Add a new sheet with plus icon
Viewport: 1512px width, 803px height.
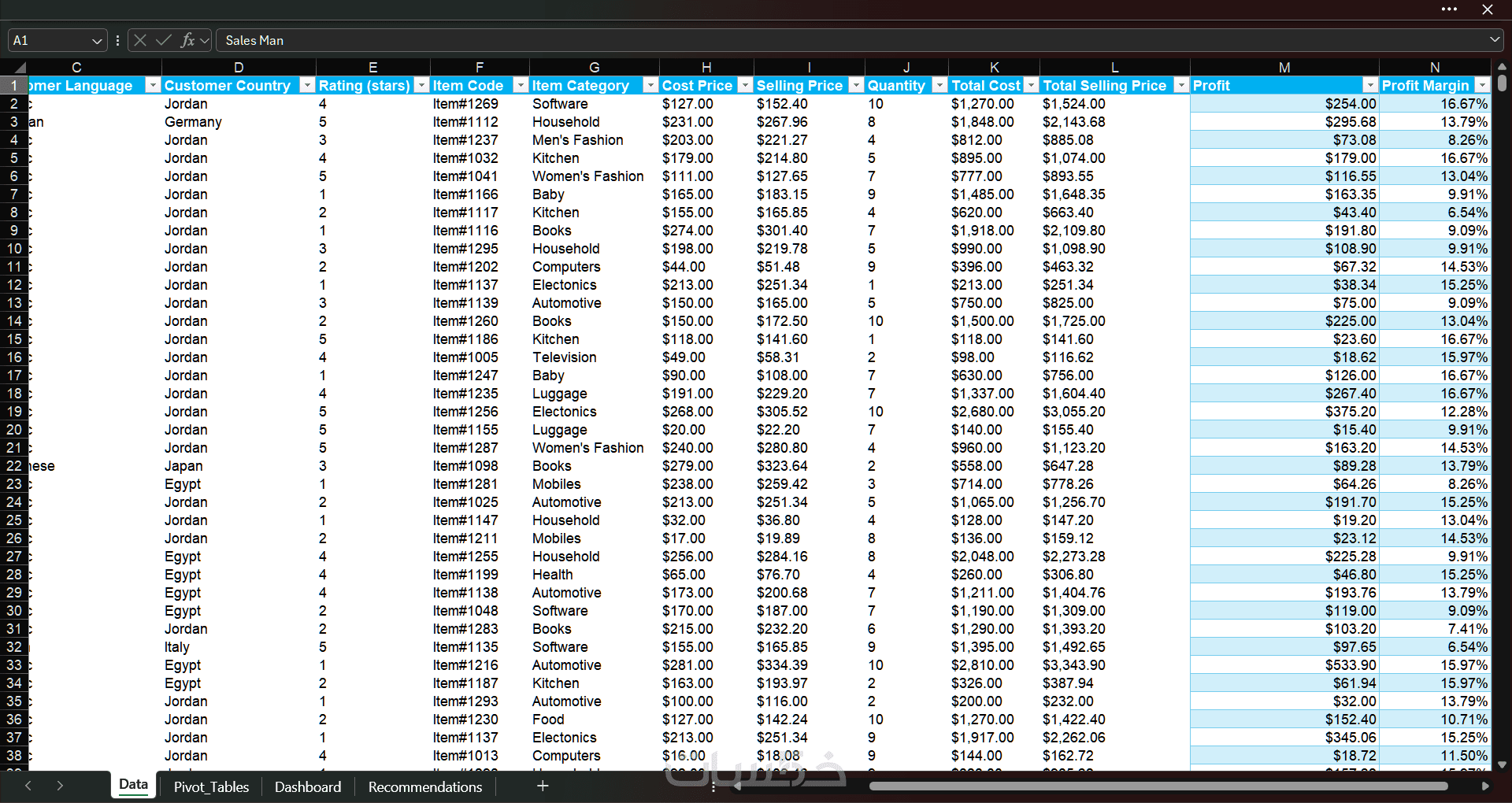click(x=543, y=786)
